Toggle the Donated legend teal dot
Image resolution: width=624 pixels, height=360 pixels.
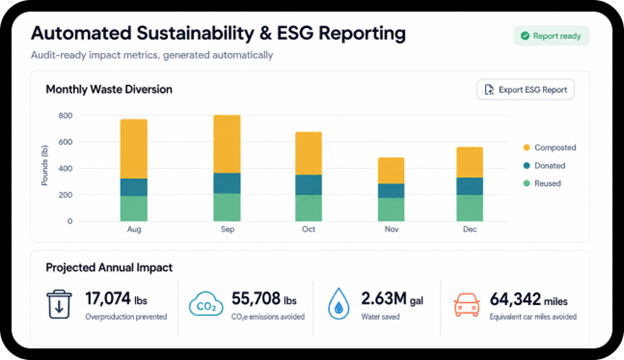526,165
